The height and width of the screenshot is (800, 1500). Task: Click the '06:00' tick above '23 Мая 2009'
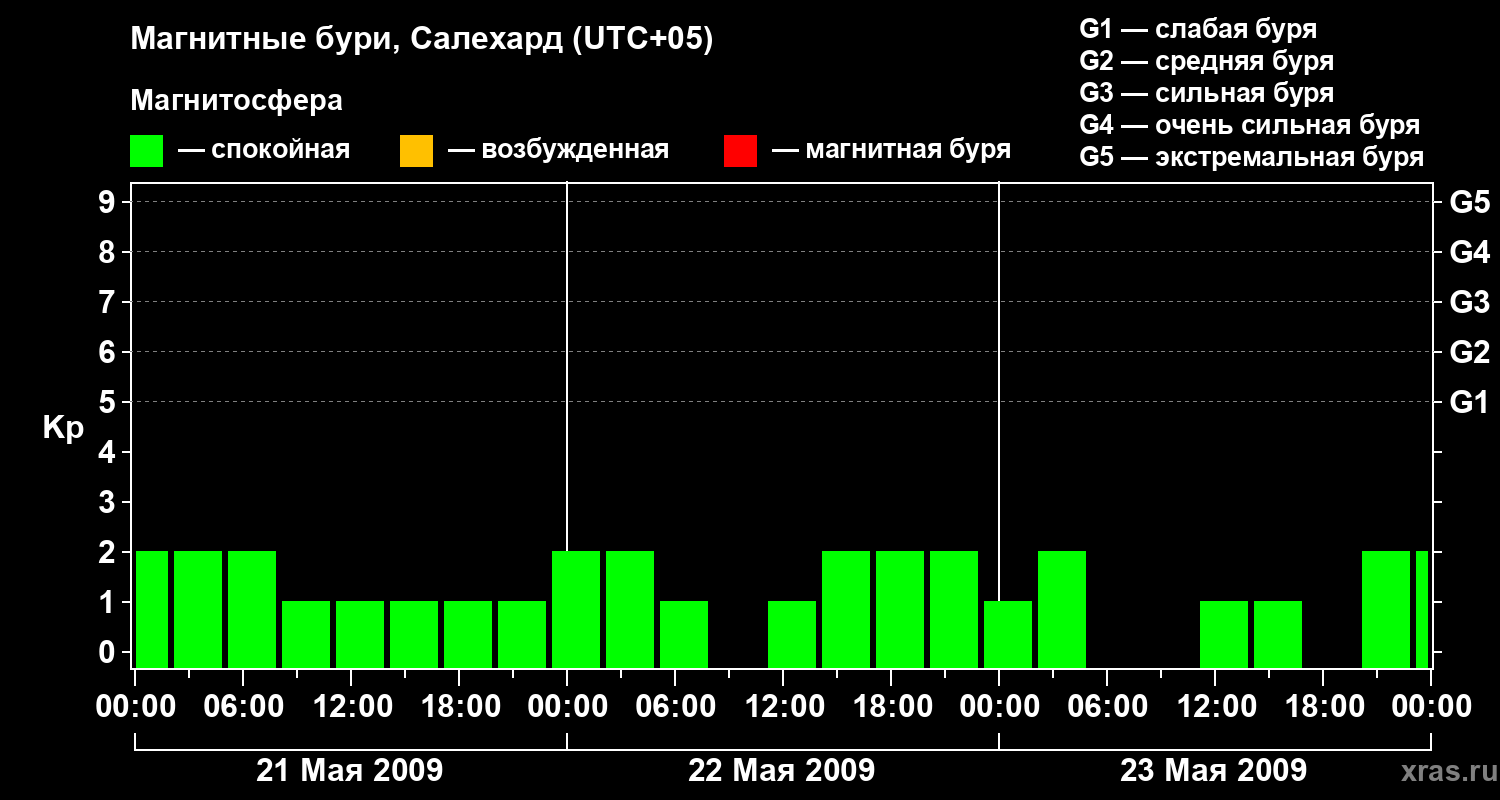(1107, 707)
